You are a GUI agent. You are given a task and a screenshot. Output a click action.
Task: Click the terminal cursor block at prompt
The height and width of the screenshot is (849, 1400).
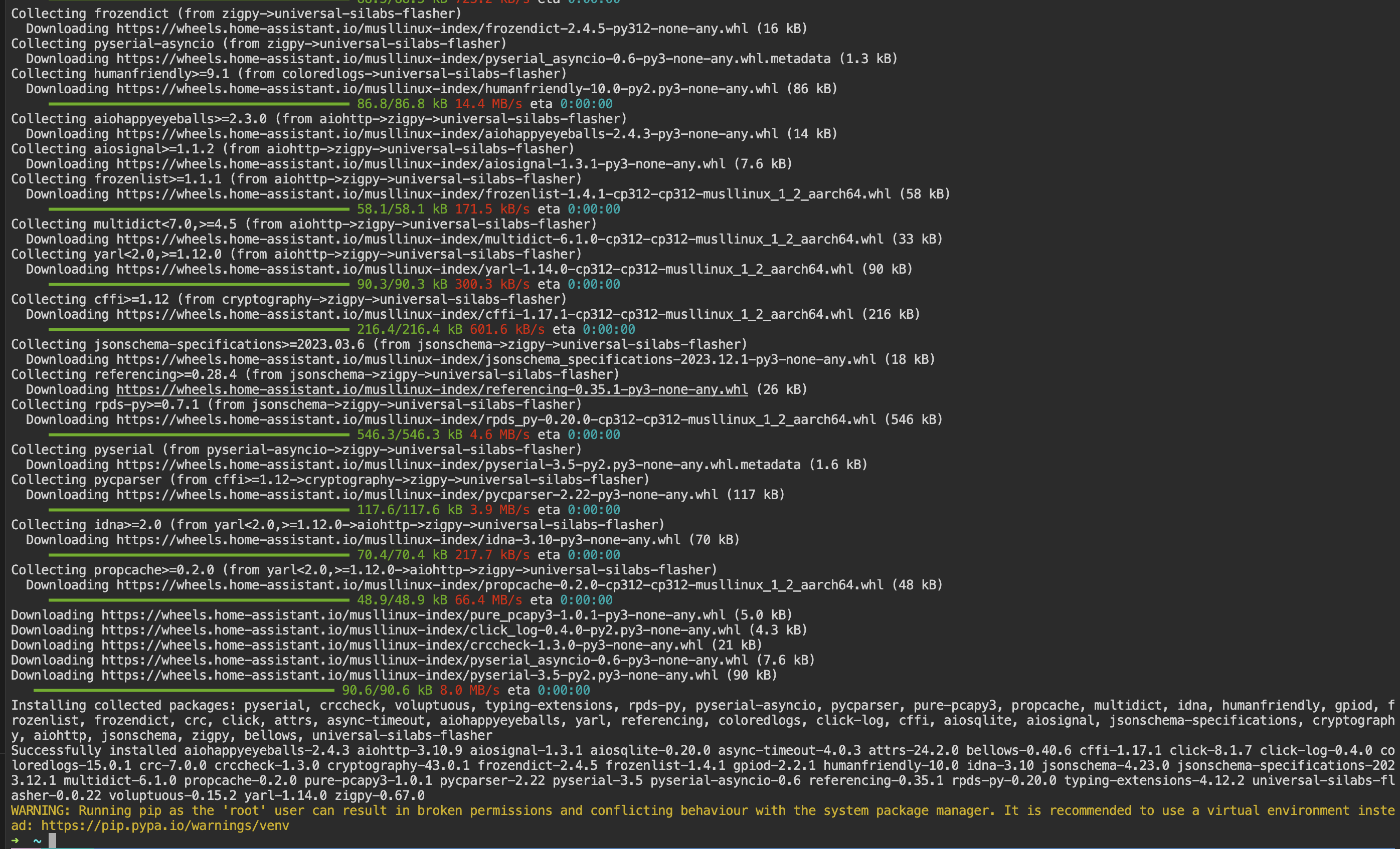(x=52, y=840)
